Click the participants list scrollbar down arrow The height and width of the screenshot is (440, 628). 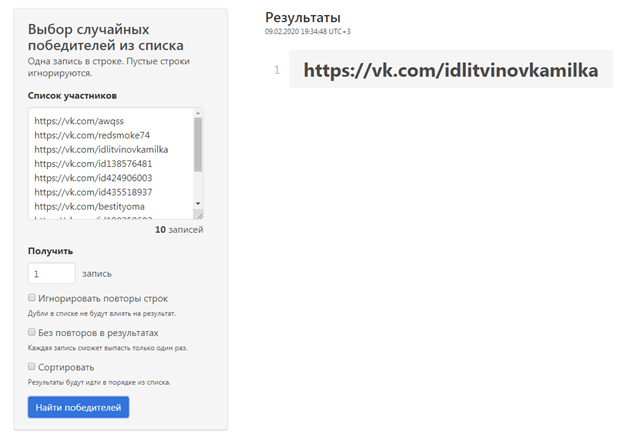click(198, 204)
